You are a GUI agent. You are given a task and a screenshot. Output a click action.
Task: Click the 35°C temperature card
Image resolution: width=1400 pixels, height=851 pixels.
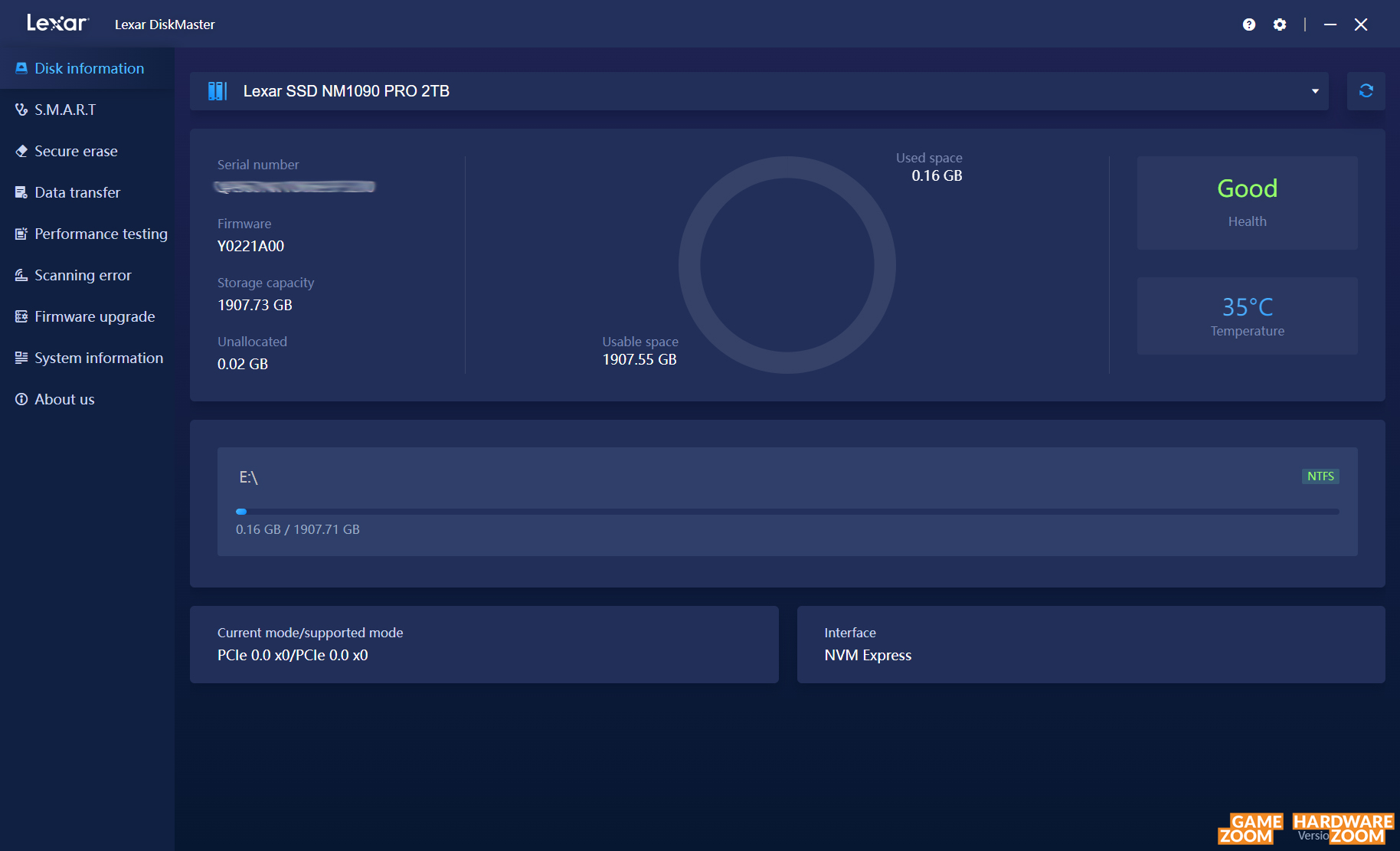point(1247,316)
